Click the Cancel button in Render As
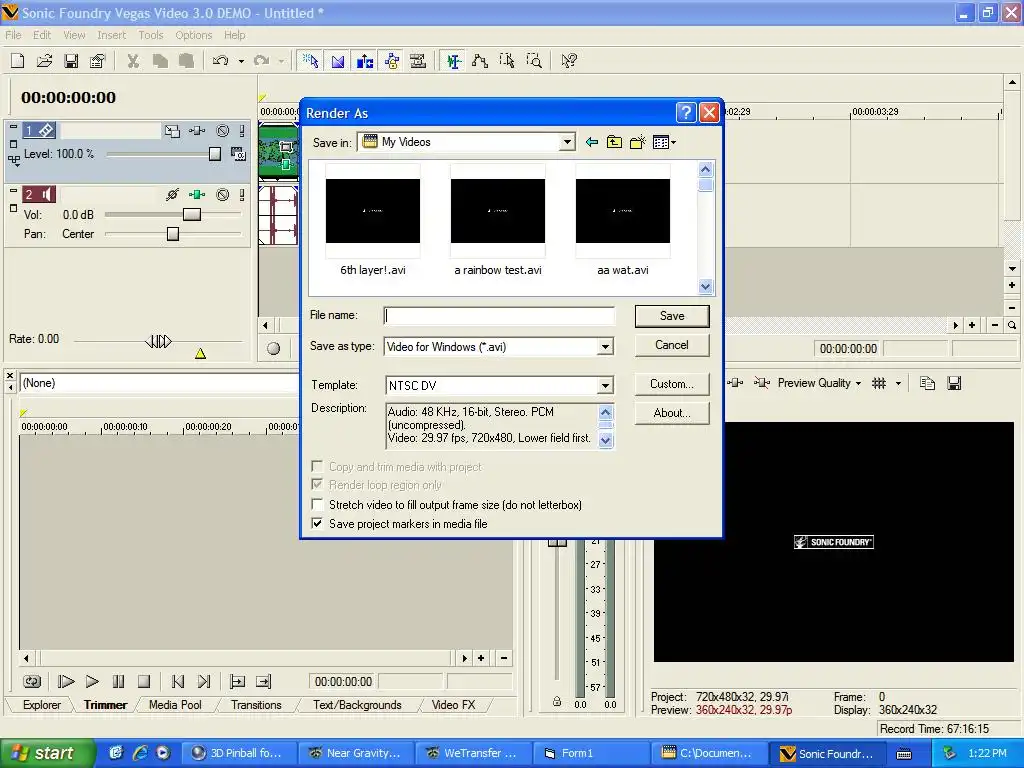Image resolution: width=1024 pixels, height=768 pixels. pos(672,345)
